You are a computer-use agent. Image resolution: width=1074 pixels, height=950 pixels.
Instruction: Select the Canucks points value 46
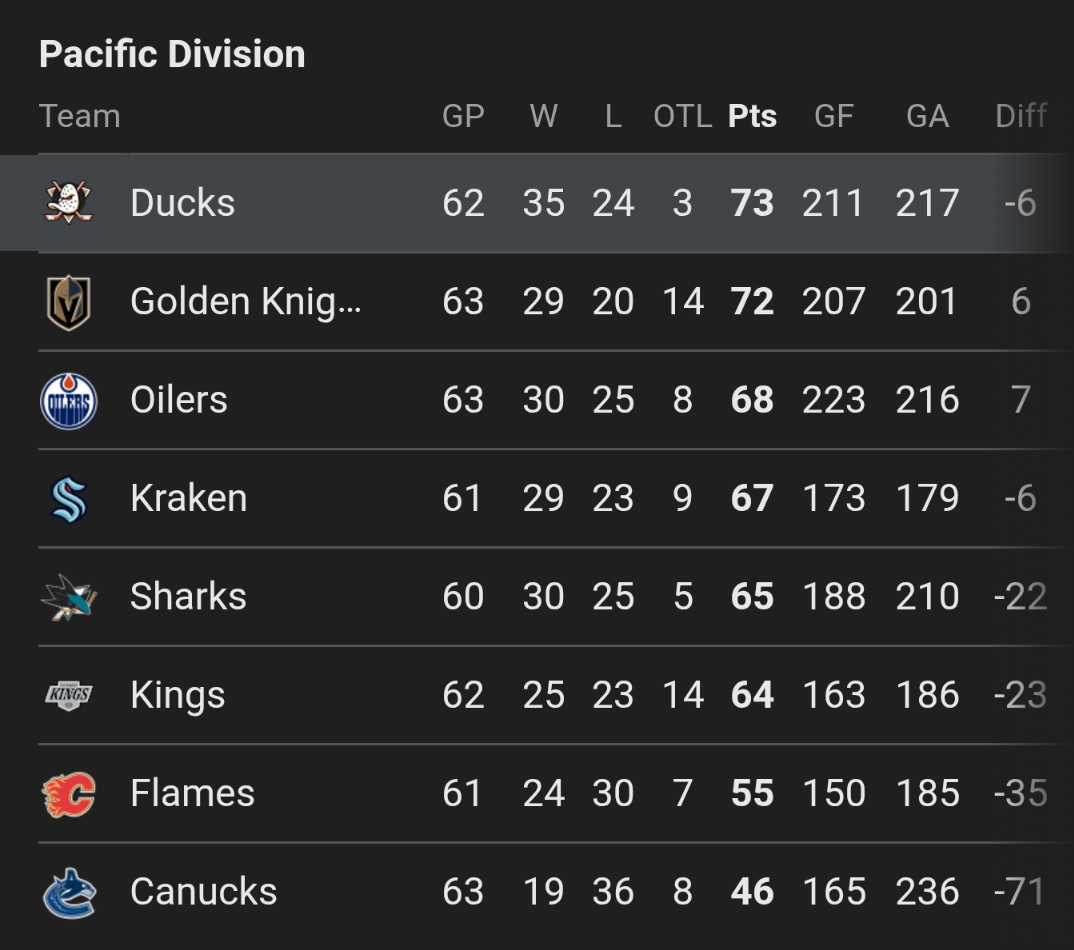click(x=752, y=892)
